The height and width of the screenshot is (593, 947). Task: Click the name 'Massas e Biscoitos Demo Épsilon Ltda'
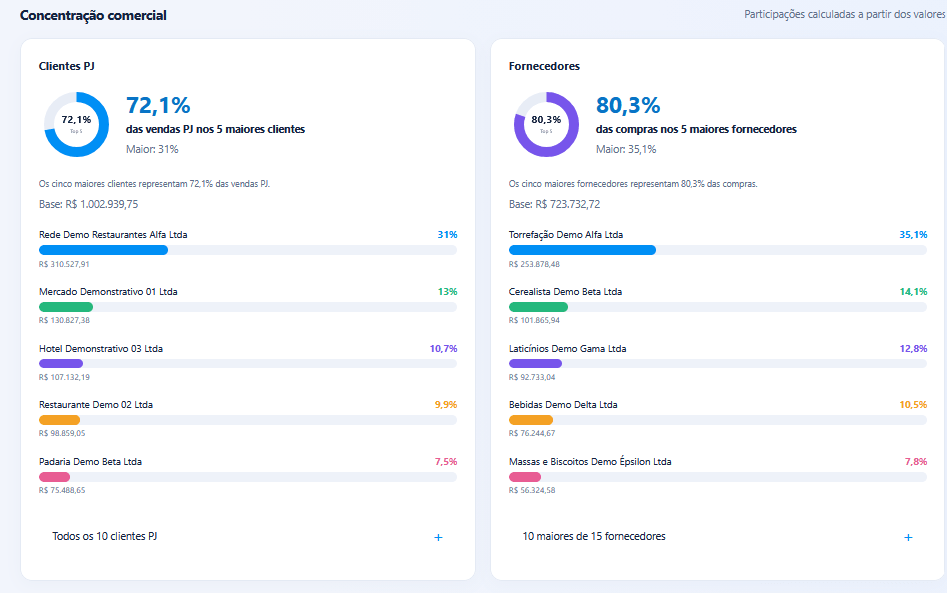coord(590,461)
